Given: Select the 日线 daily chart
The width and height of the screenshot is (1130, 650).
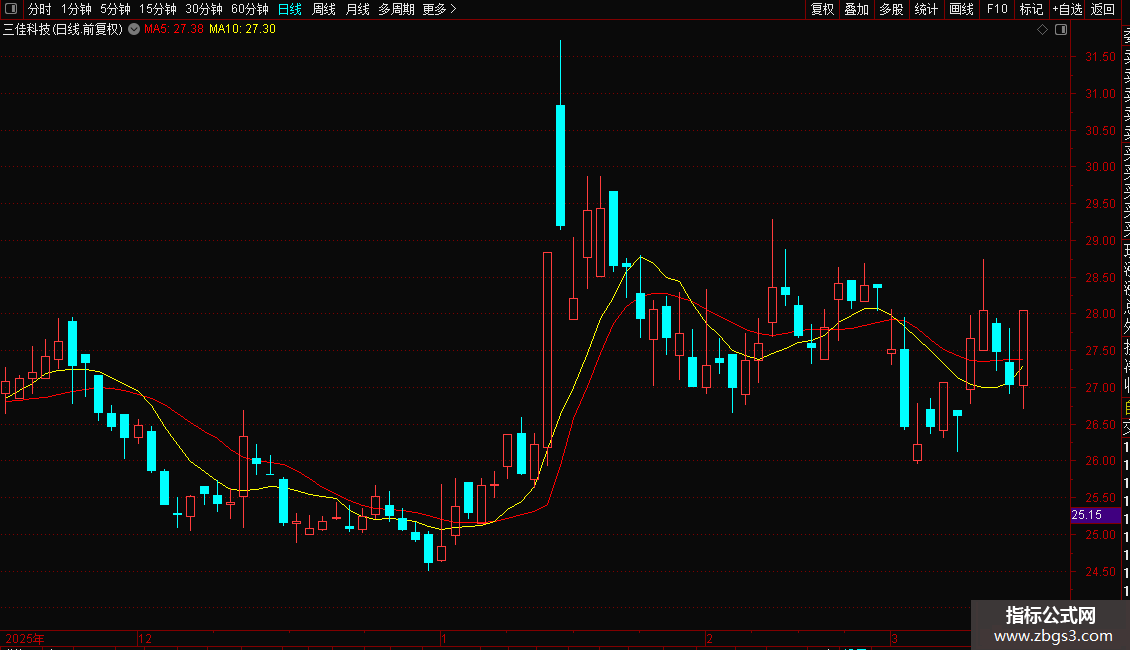Looking at the screenshot, I should point(290,9).
